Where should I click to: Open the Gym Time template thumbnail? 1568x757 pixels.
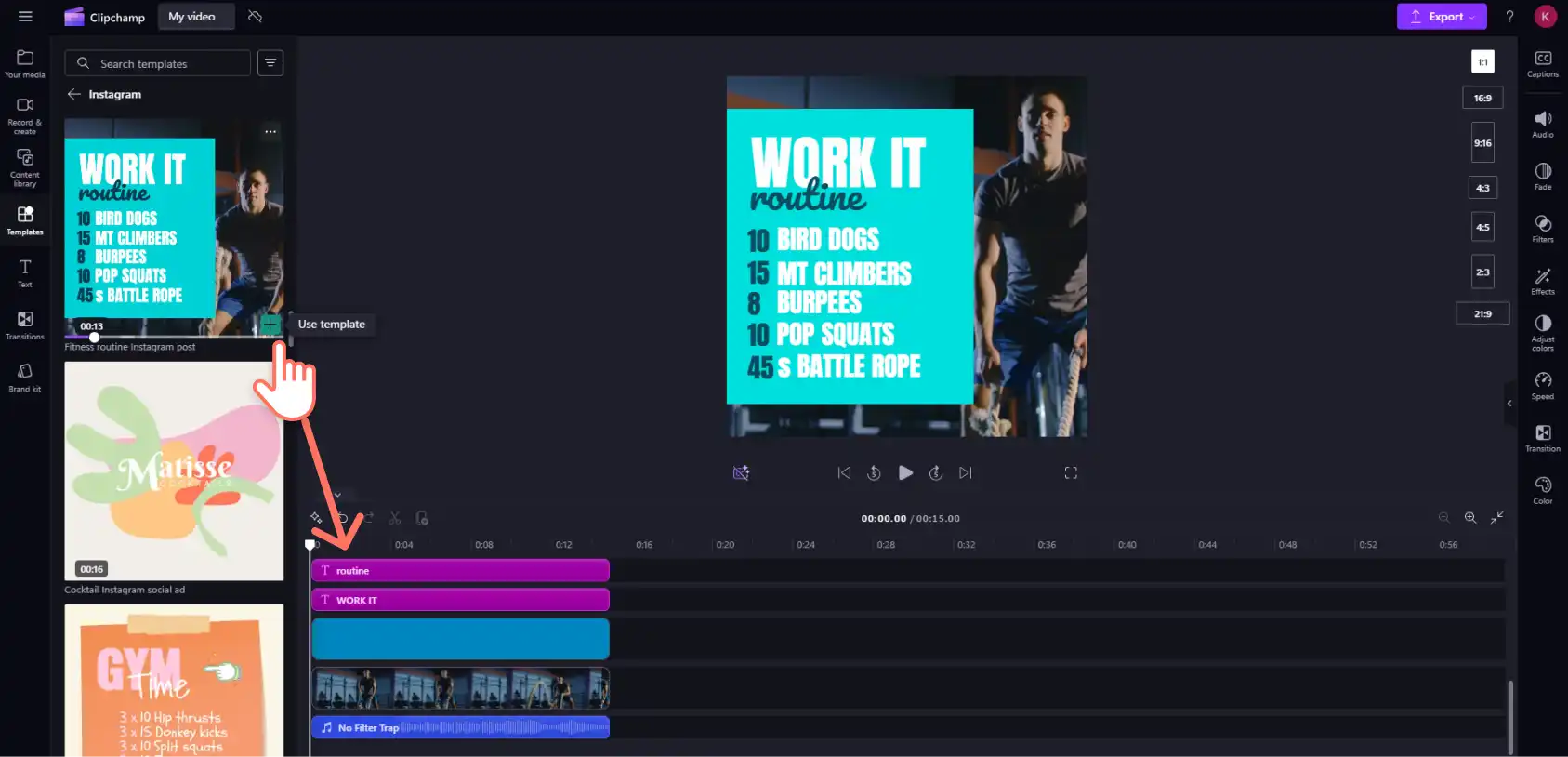tap(174, 681)
